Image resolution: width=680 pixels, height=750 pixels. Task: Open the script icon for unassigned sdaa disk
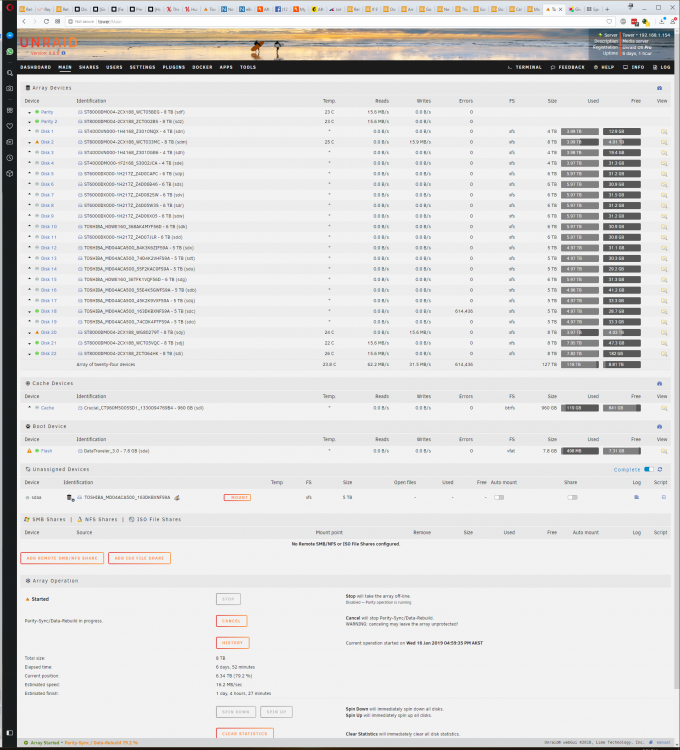[x=664, y=497]
